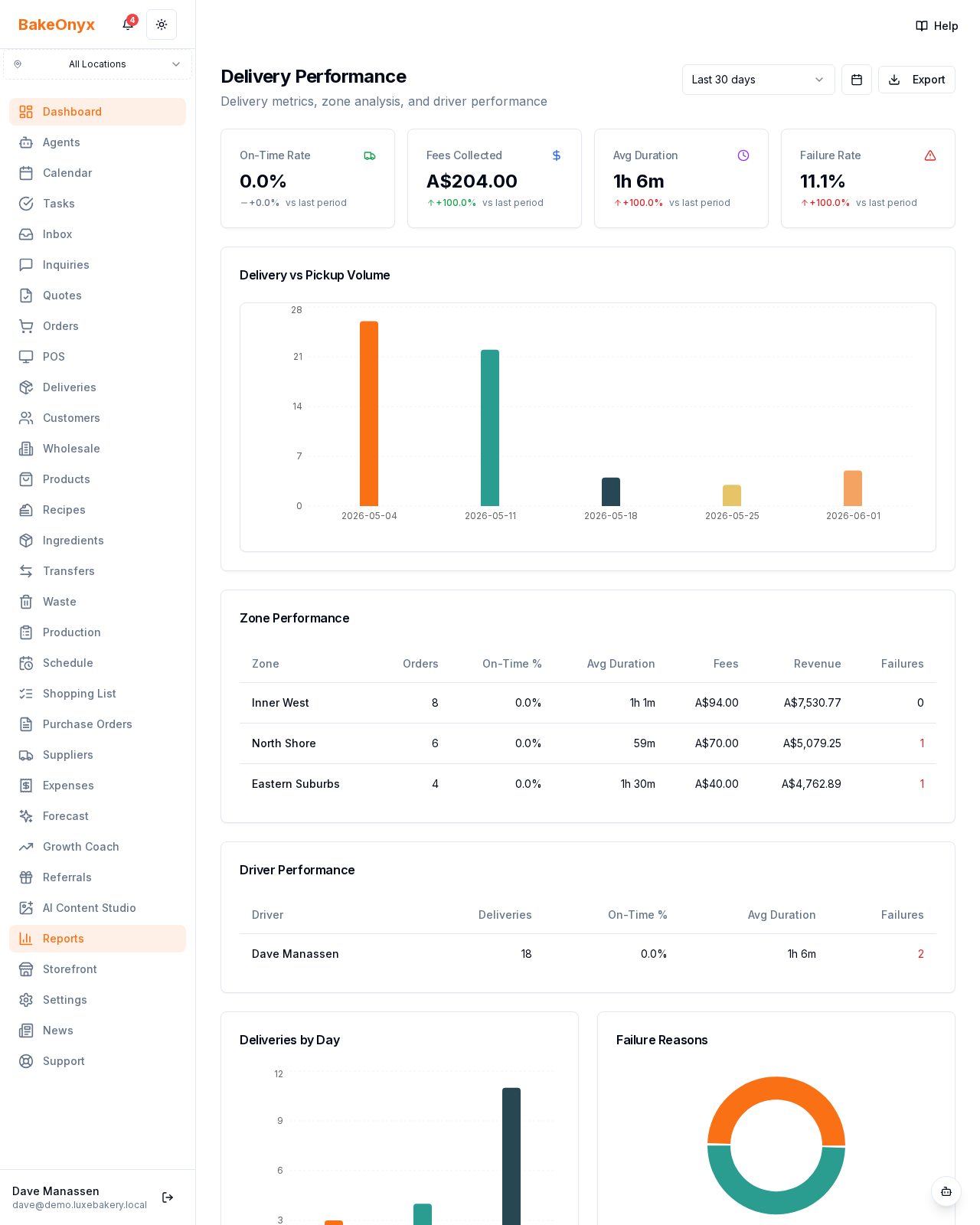Click the Production clipboard icon

(x=26, y=632)
